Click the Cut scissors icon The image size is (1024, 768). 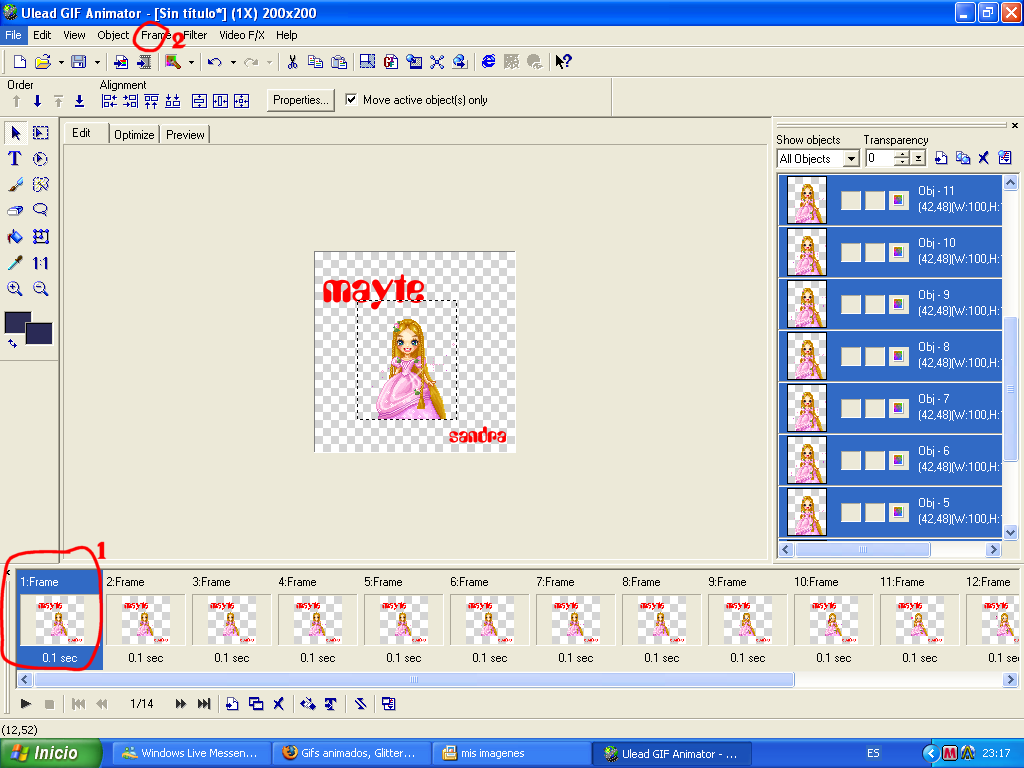pos(292,62)
